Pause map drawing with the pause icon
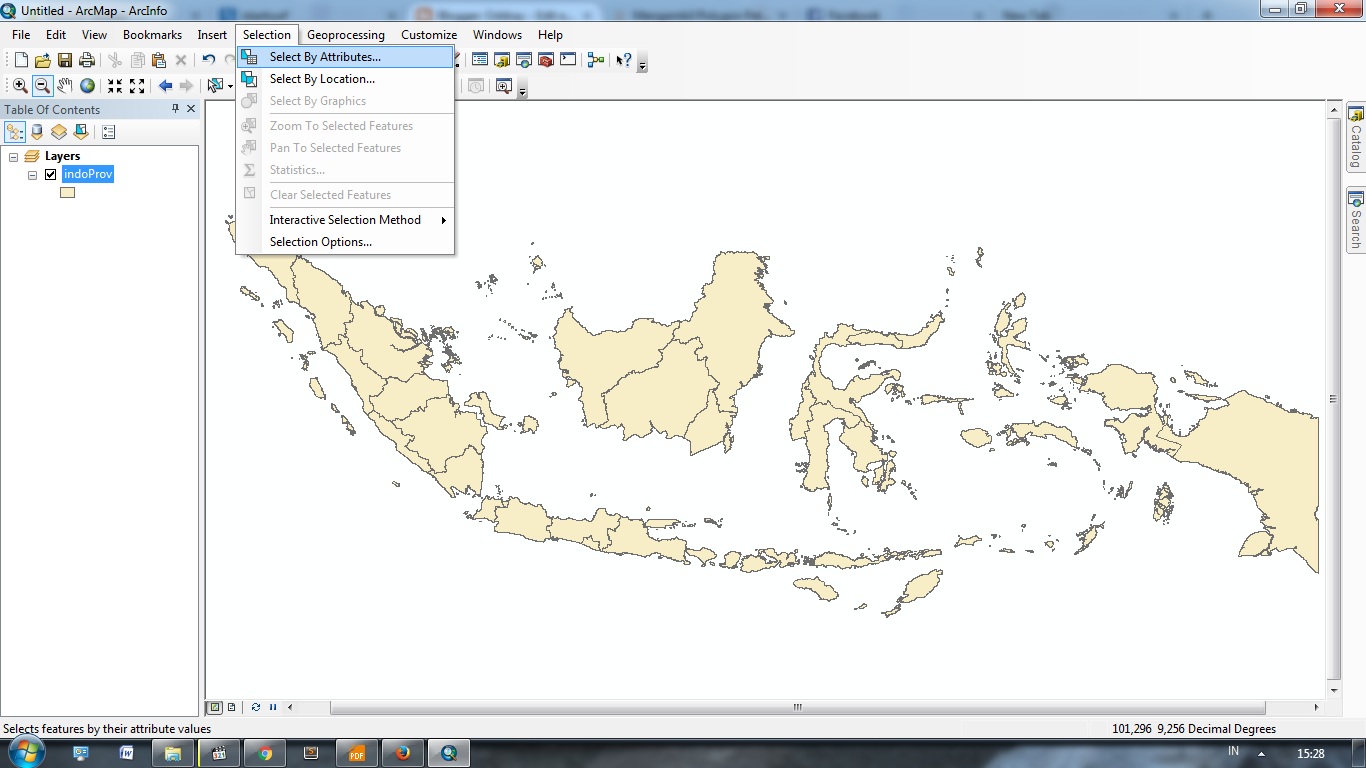This screenshot has width=1366, height=768. pyautogui.click(x=273, y=707)
